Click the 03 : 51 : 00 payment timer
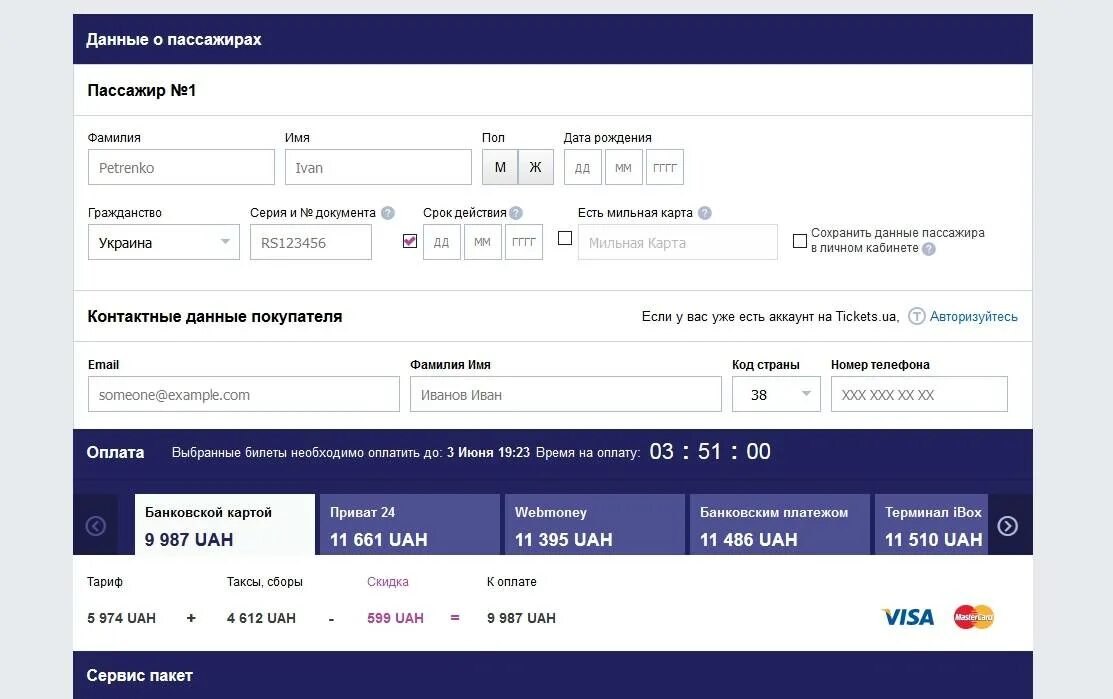The width and height of the screenshot is (1113, 699). [x=710, y=451]
